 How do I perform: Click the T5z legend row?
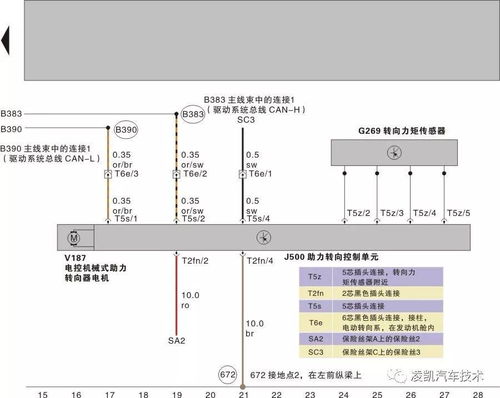click(371, 277)
